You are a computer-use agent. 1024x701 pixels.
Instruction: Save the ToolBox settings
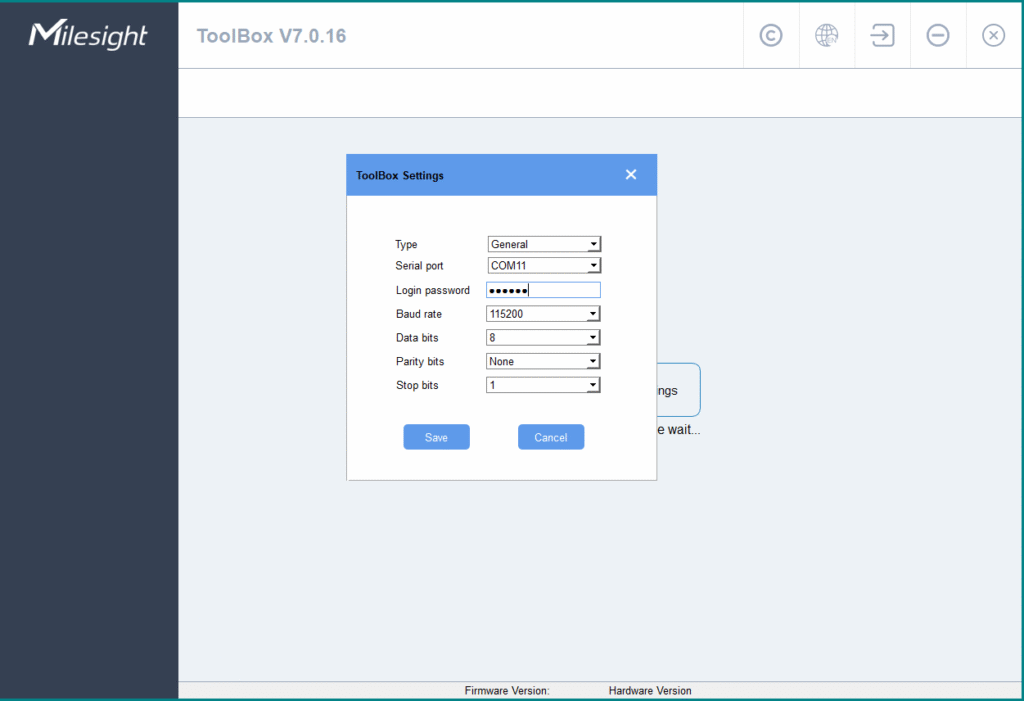coord(436,437)
